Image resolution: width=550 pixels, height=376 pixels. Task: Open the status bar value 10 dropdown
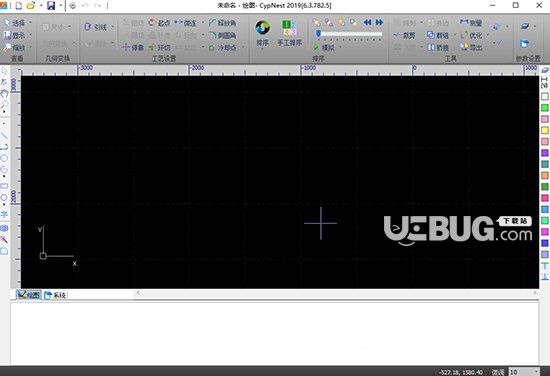(536, 372)
